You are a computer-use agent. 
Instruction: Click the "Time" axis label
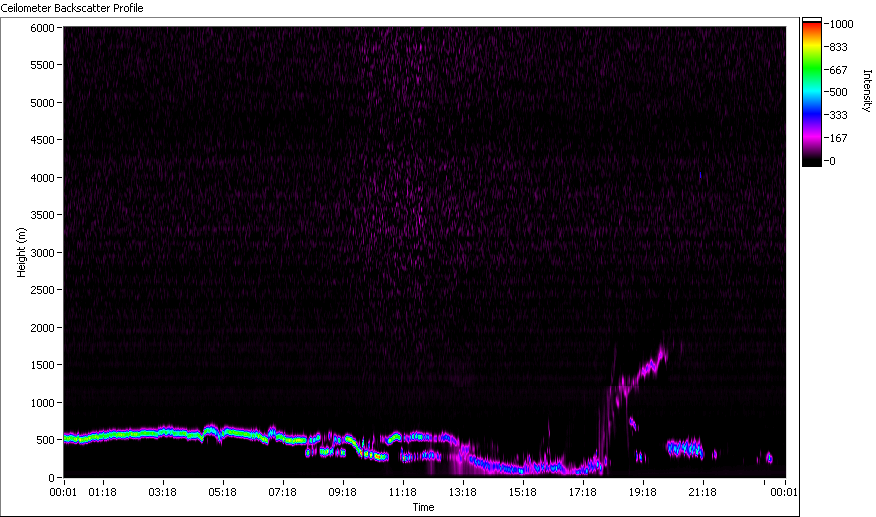423,507
